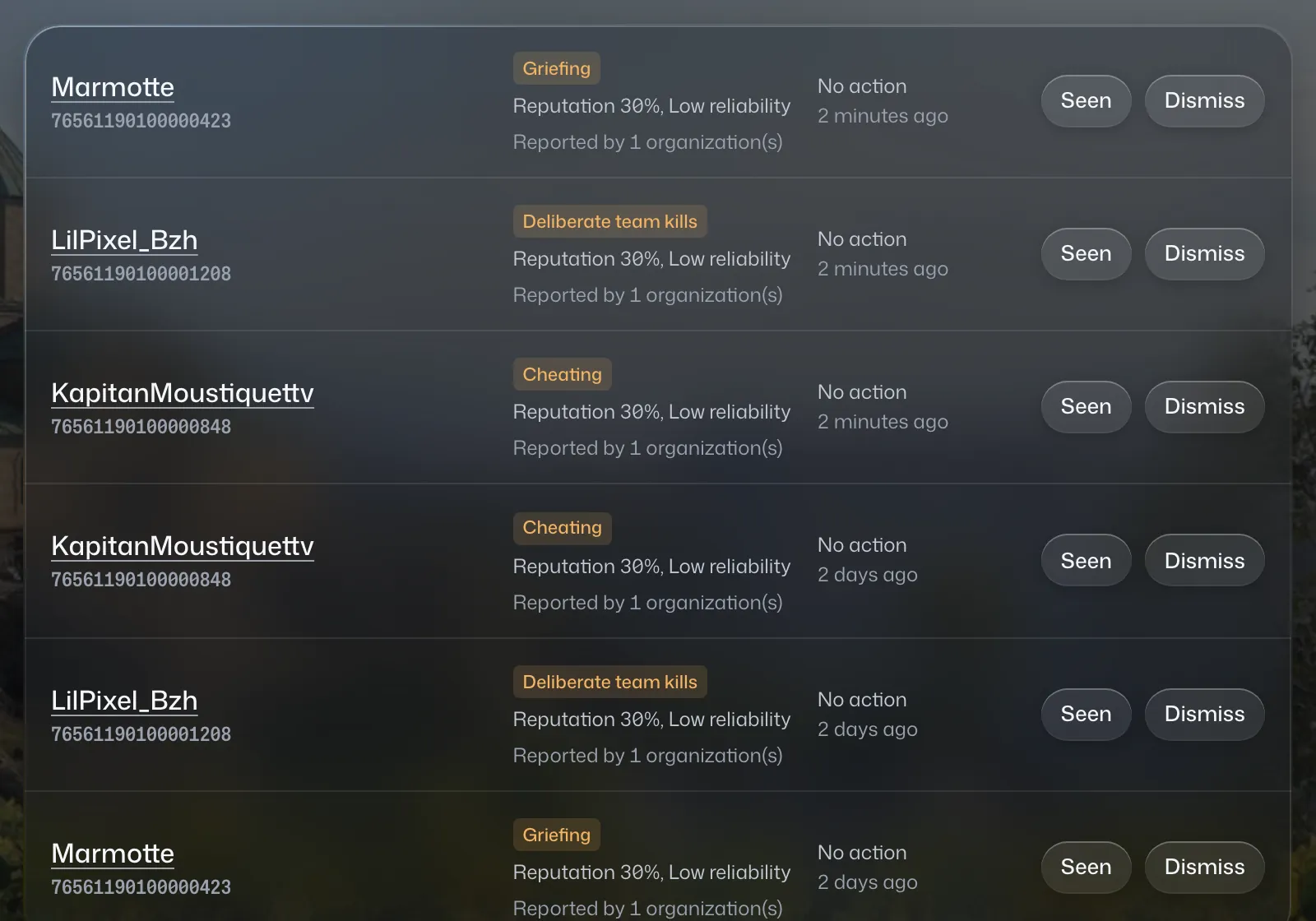Open KapitanMoustiquettv's profile in the 2 minutes ago row
Screen dimensions: 1316x921
(x=183, y=393)
